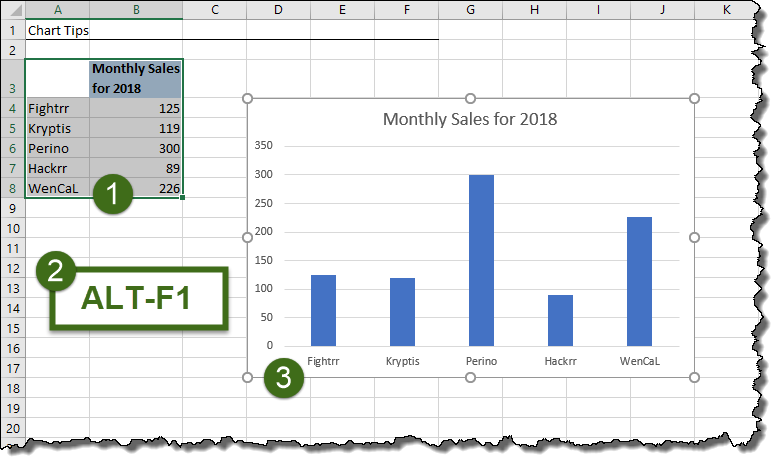783x467 pixels.
Task: Click the Hackrr bar in the chart
Action: tap(560, 320)
